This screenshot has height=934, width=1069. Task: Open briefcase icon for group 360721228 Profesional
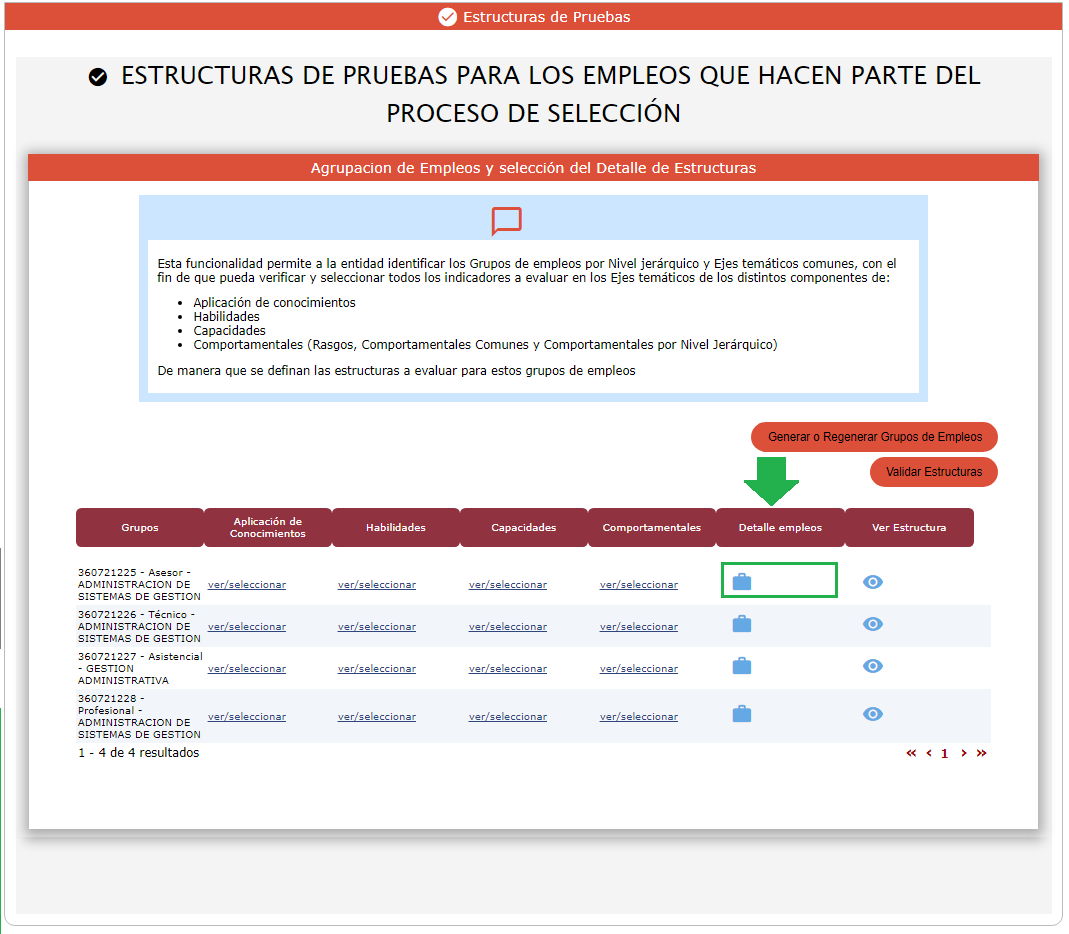(742, 714)
